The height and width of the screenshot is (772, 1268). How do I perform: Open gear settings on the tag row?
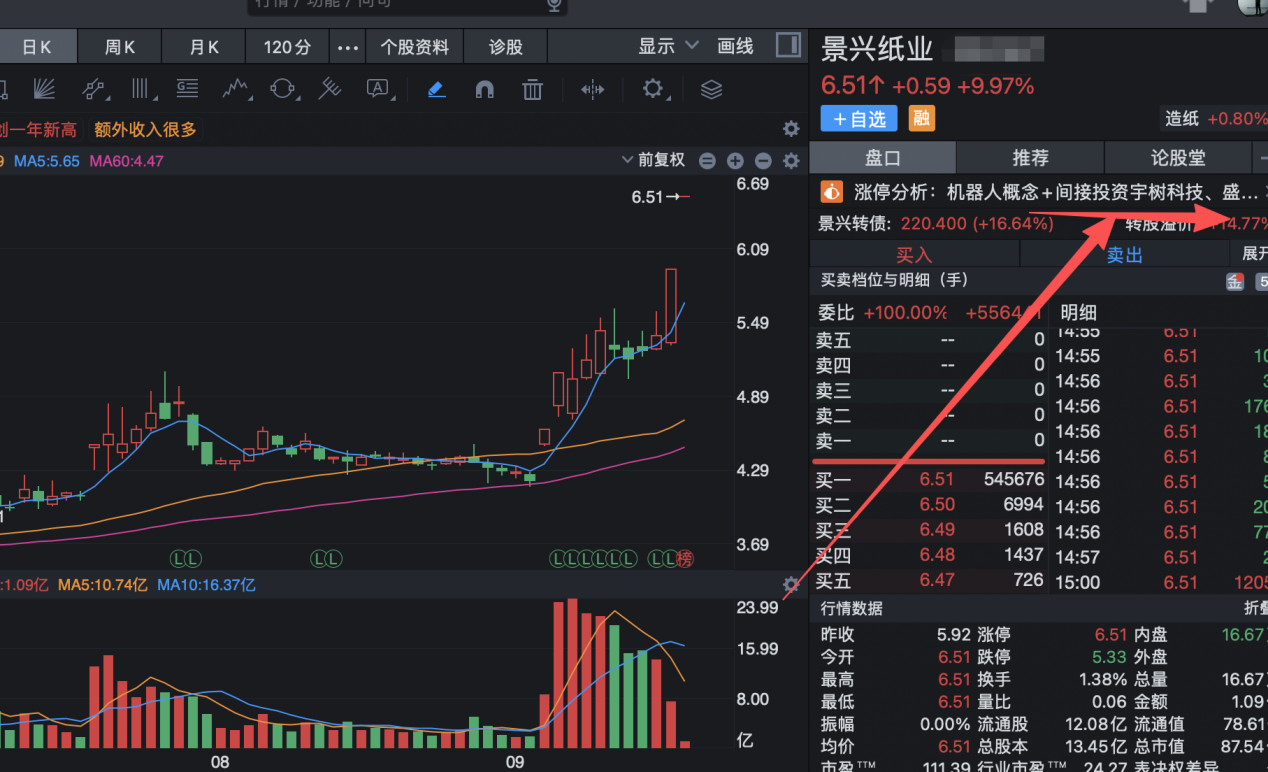[791, 129]
